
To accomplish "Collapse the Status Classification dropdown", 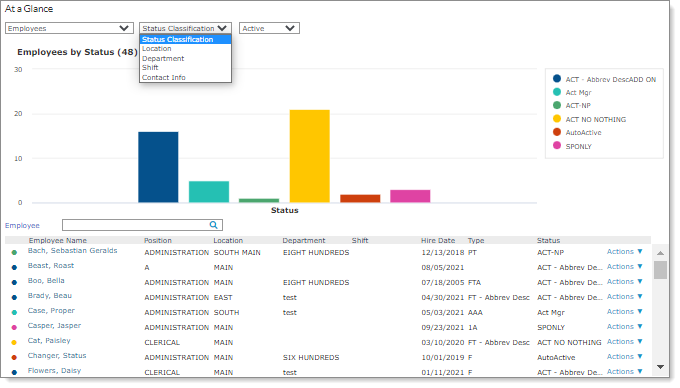I will click(x=185, y=28).
